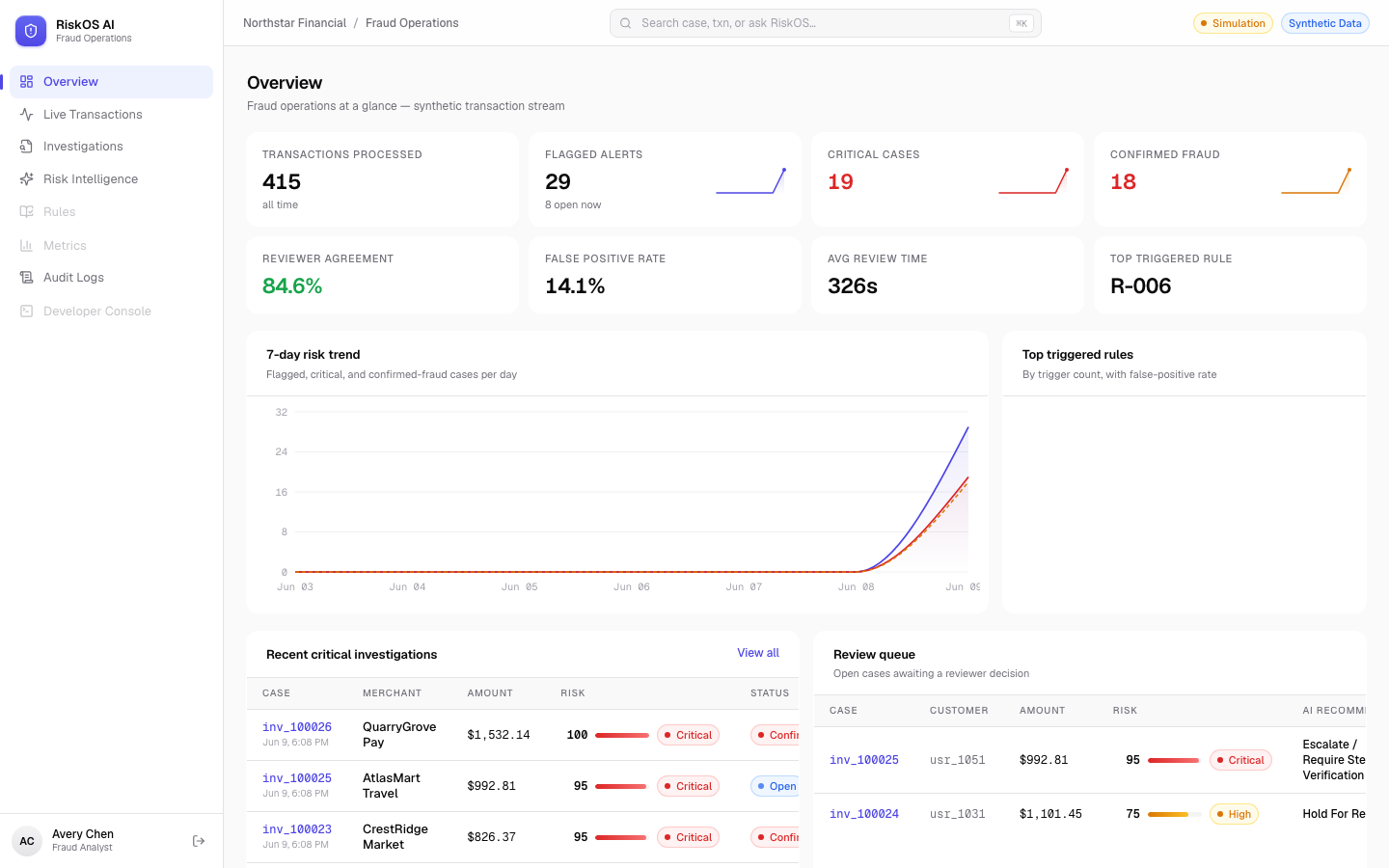Viewport: 1389px width, 868px height.
Task: Click the Live Transactions pulse icon
Action: pyautogui.click(x=27, y=114)
